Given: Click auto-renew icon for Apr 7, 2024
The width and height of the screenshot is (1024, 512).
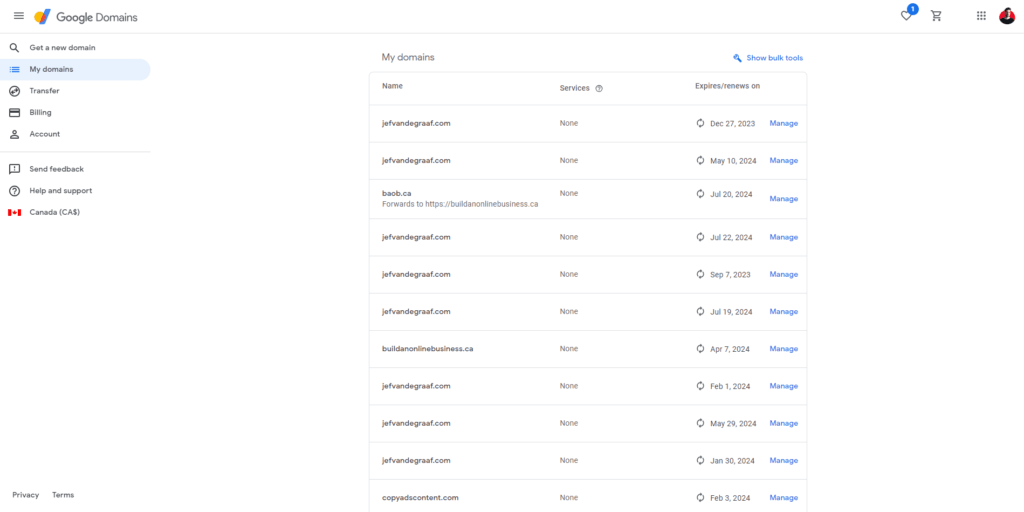Looking at the screenshot, I should click(x=701, y=348).
